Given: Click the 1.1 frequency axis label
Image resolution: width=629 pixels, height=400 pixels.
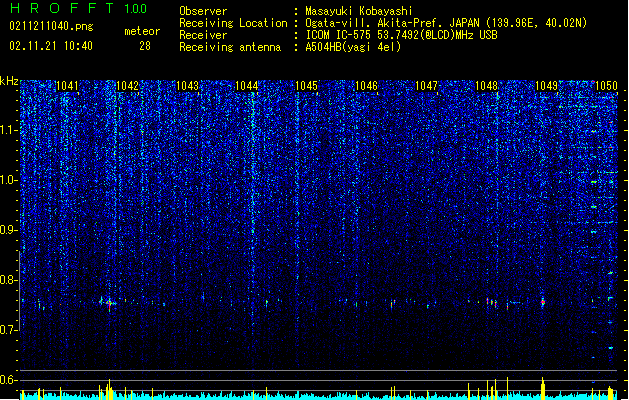Looking at the screenshot, I should coord(9,130).
